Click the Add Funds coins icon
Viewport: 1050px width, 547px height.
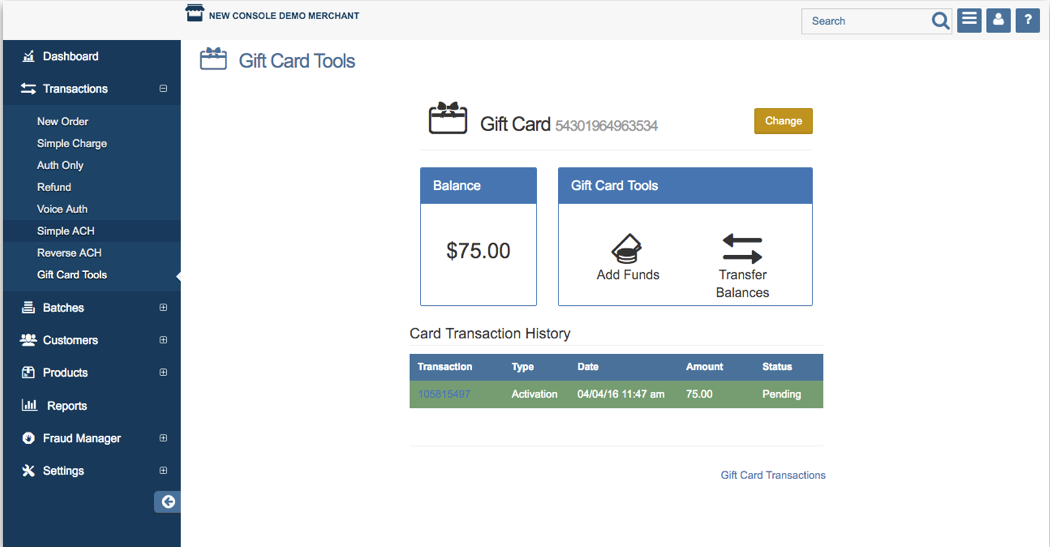[627, 248]
